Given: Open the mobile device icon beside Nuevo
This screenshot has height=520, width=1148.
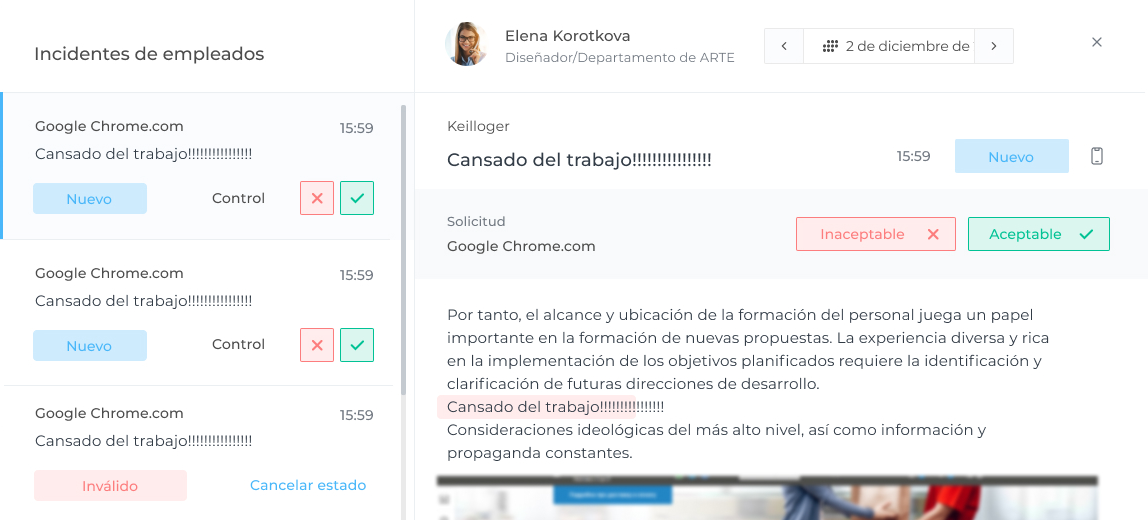Looking at the screenshot, I should pyautogui.click(x=1097, y=156).
